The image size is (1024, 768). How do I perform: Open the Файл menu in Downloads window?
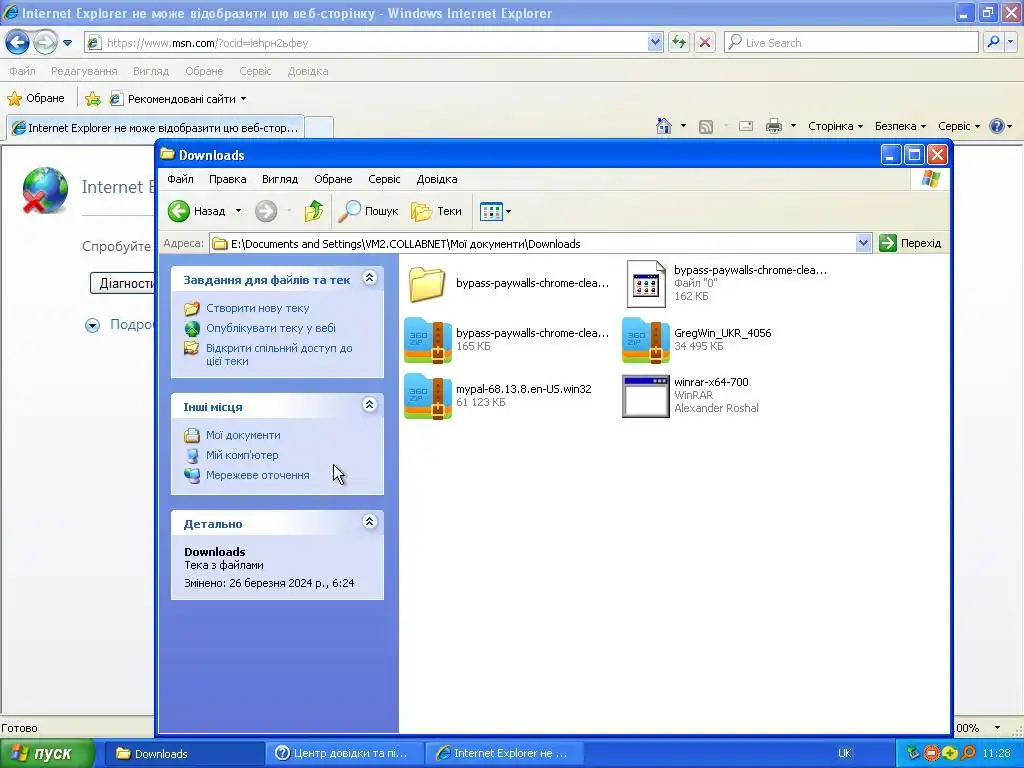point(180,179)
